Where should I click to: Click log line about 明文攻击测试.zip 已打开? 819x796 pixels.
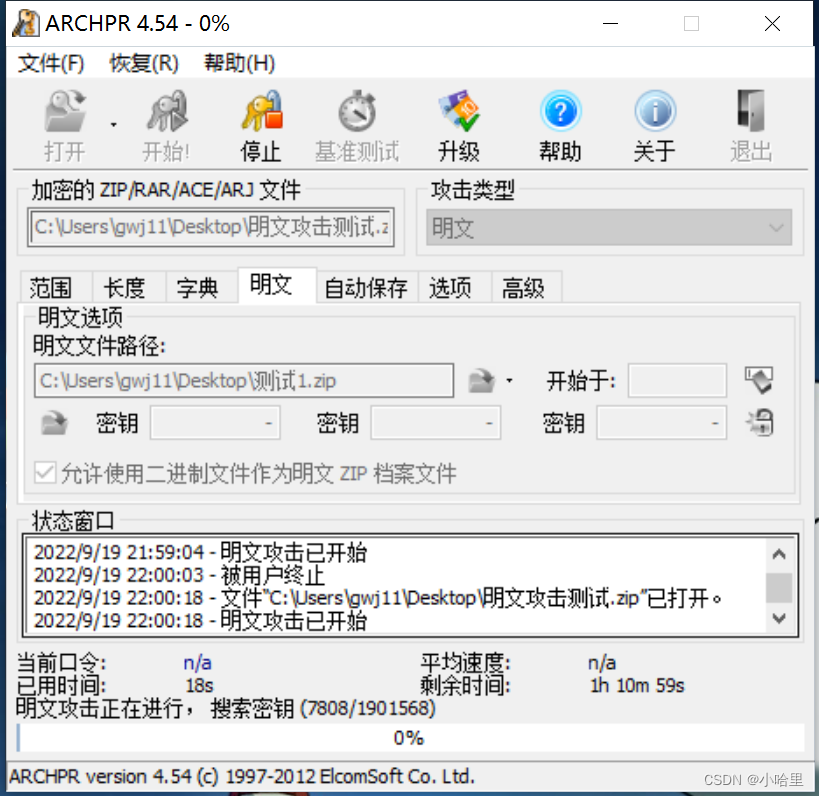click(378, 598)
